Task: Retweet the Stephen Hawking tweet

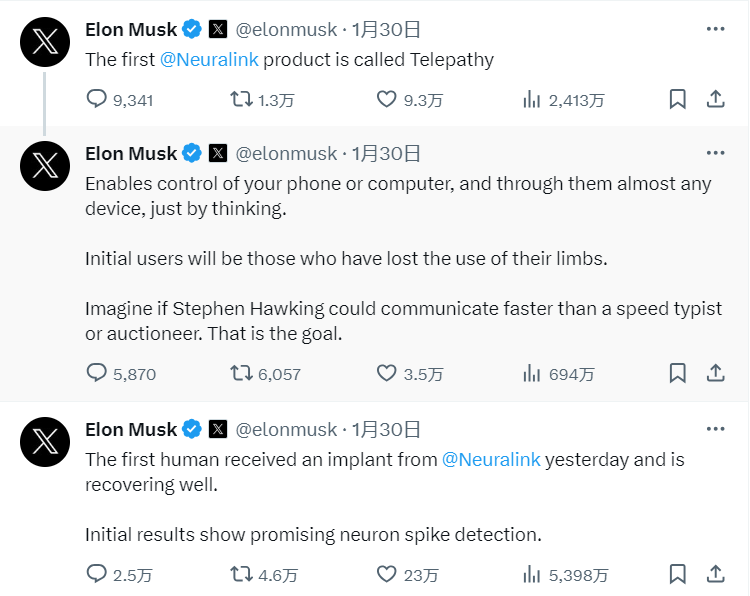Action: [x=241, y=374]
